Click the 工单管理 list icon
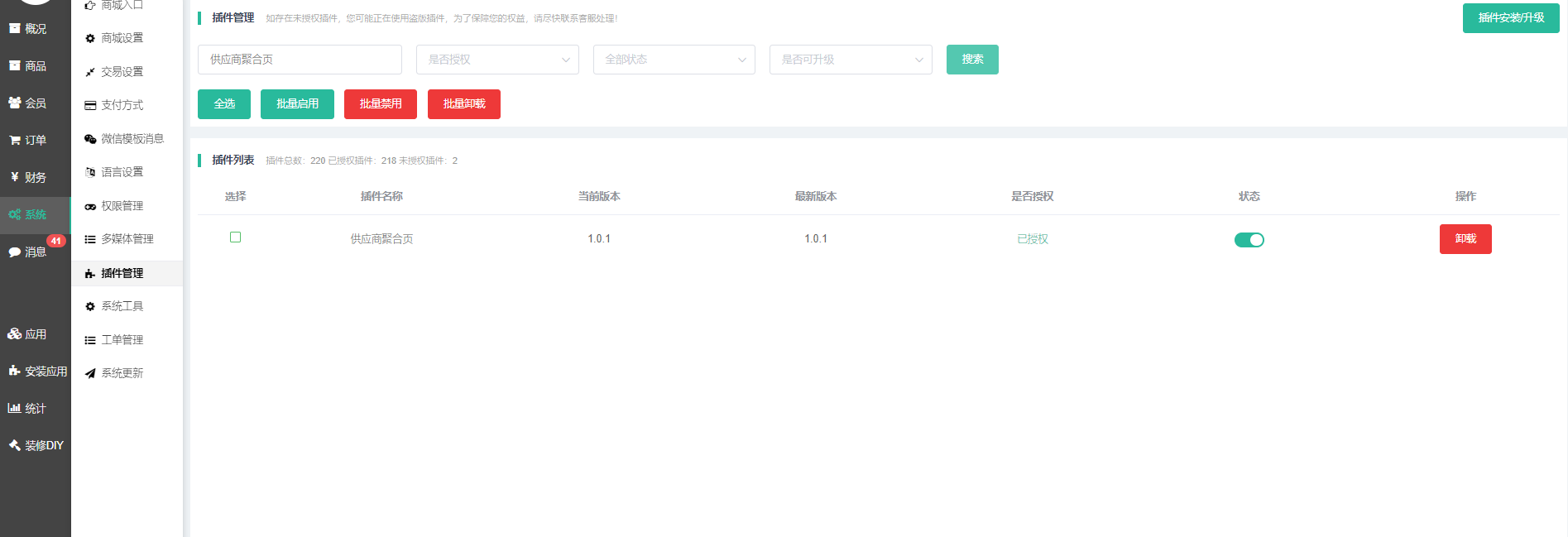 coord(90,340)
